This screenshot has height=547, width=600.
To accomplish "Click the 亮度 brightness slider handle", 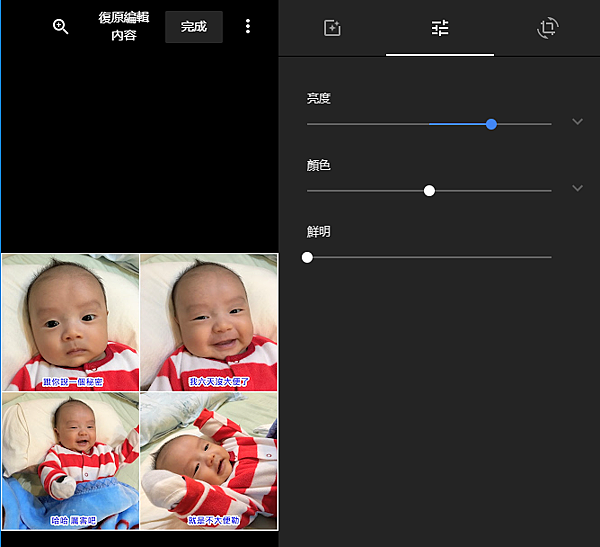I will 491,124.
